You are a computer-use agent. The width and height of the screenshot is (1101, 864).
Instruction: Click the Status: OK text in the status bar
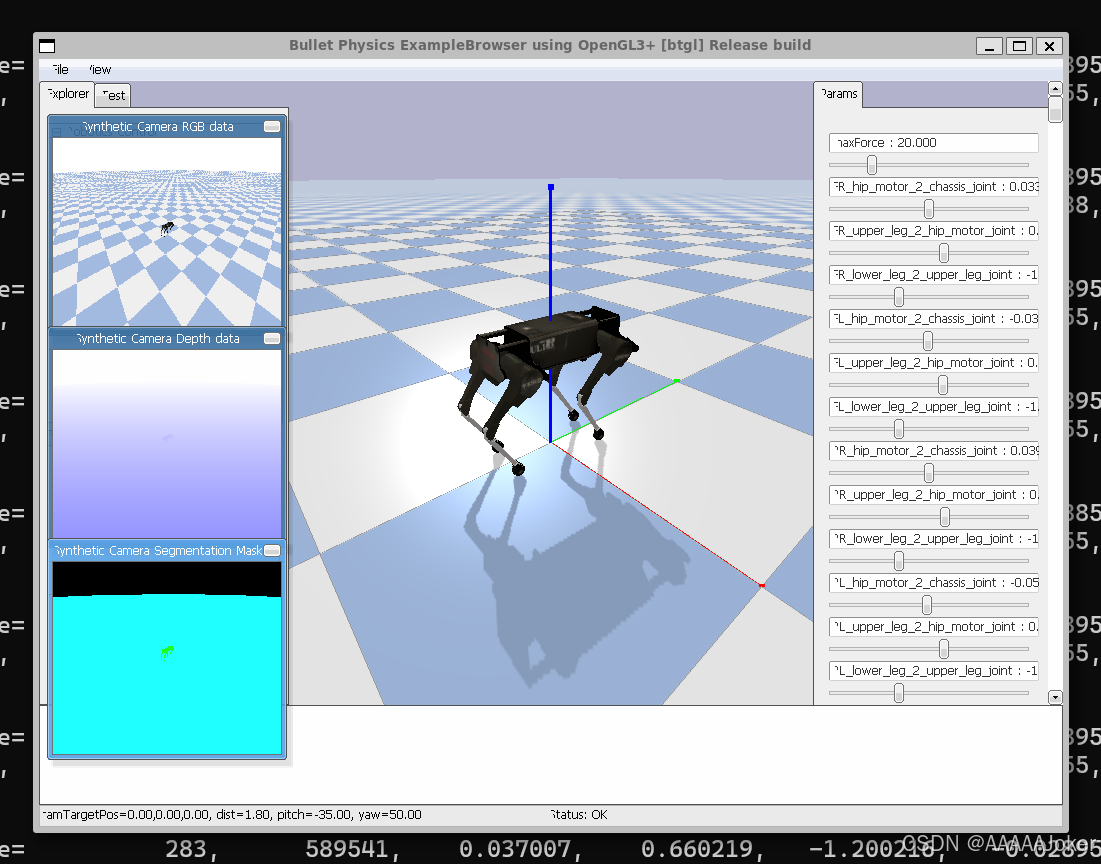[x=578, y=815]
